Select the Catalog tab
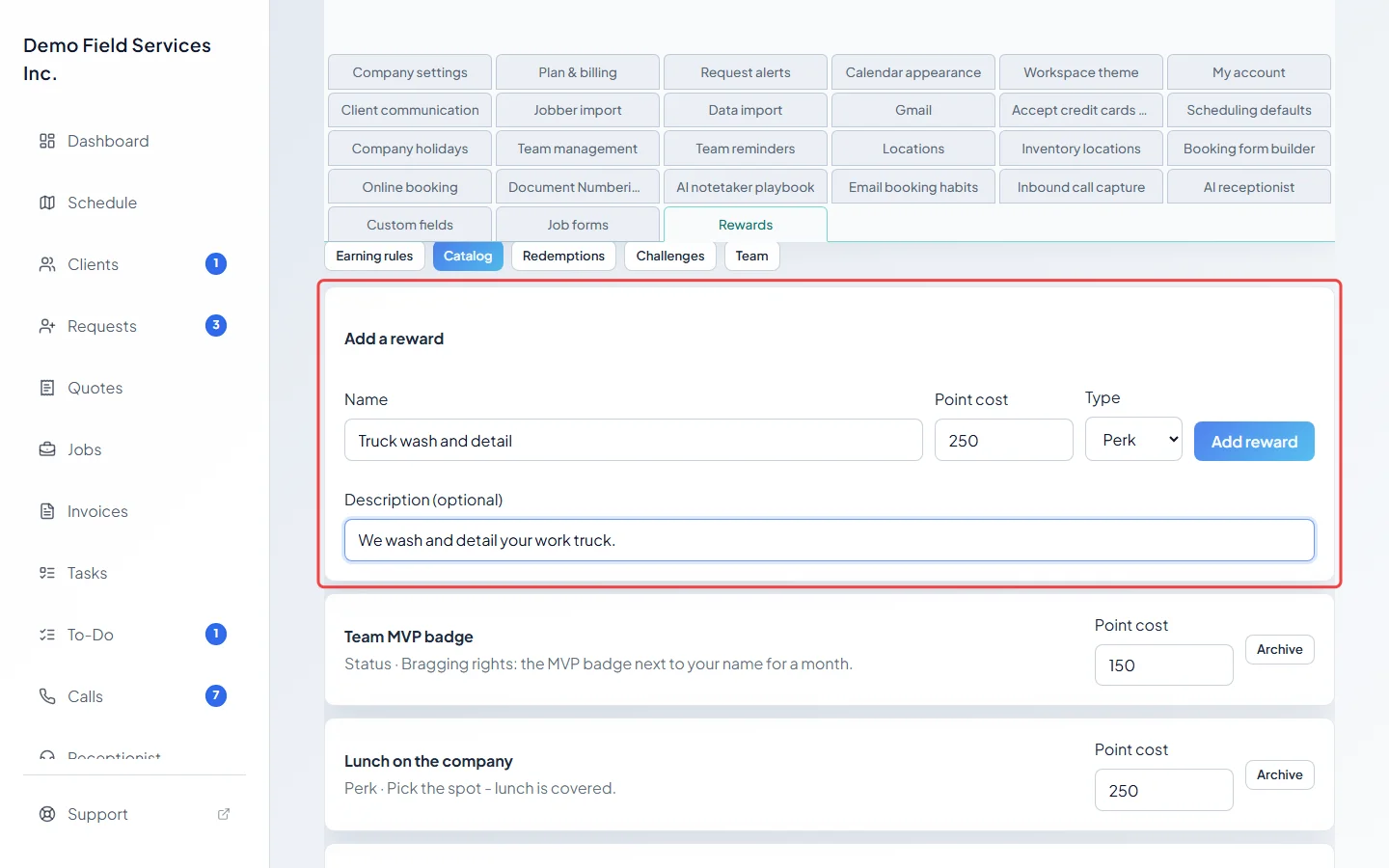The image size is (1389, 868). [468, 256]
